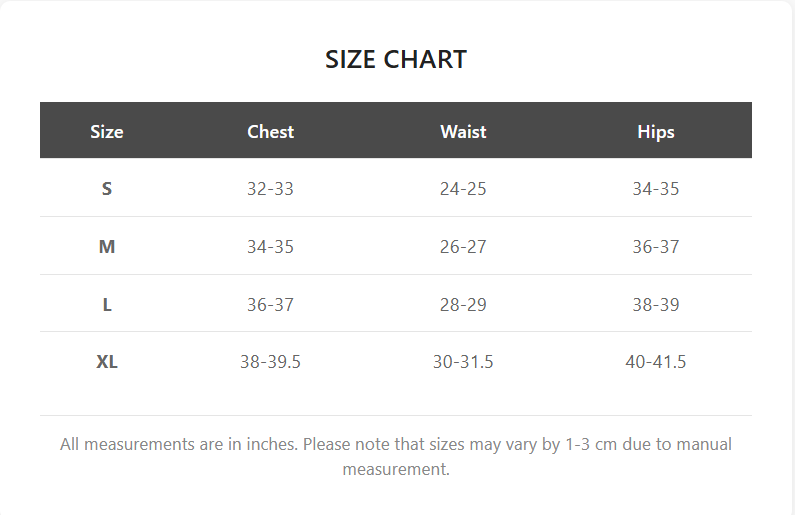The width and height of the screenshot is (795, 515).
Task: Click the Waist column header
Action: coord(463,131)
